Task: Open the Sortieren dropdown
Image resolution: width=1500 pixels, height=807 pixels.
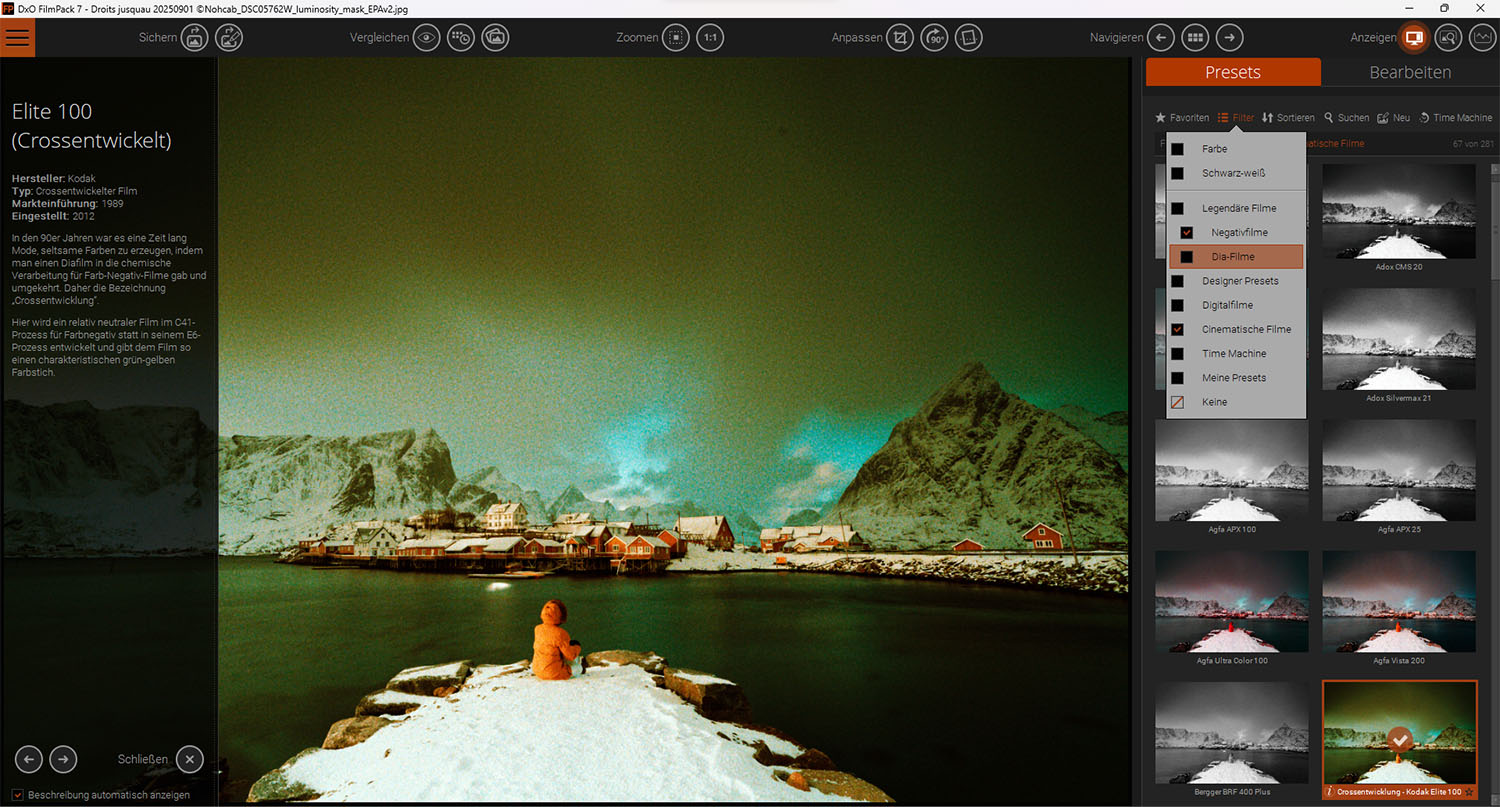Action: click(x=1288, y=118)
